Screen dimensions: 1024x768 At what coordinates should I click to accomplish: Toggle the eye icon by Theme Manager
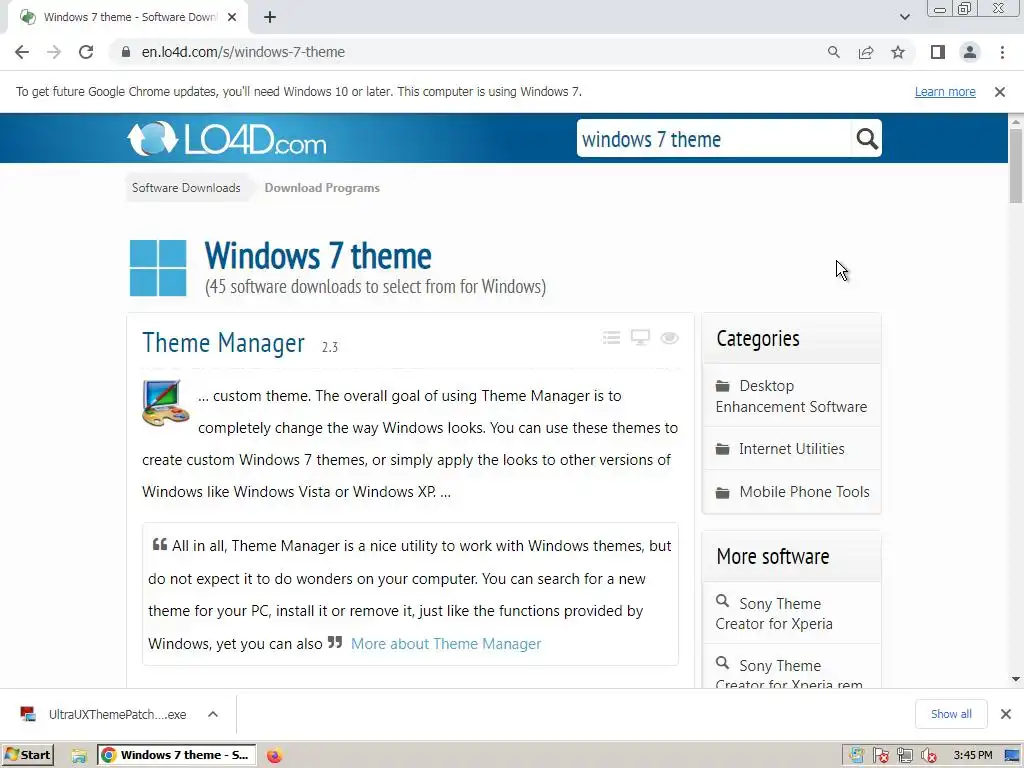(669, 338)
